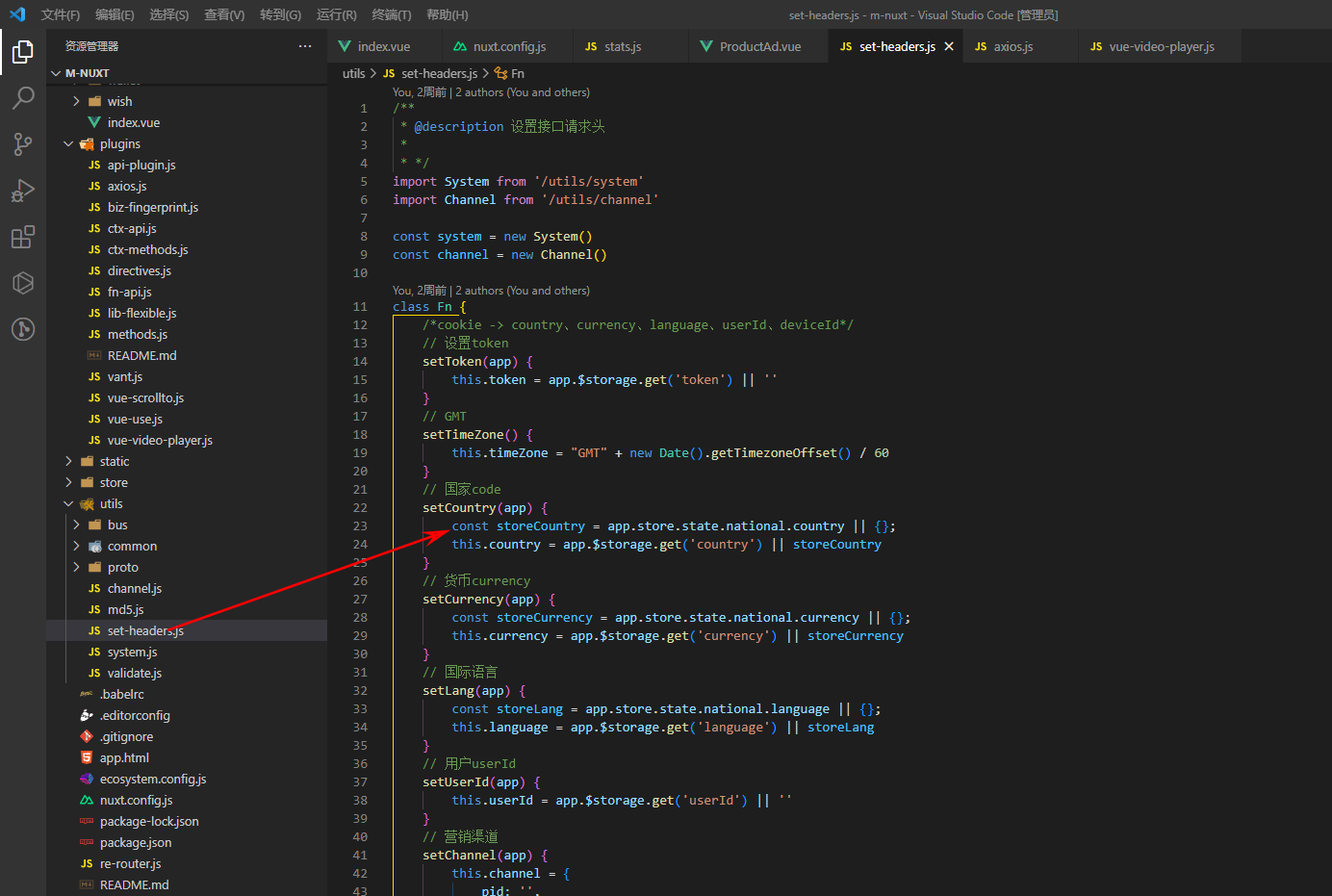
Task: Open the 编辑(E) menu
Action: (115, 14)
